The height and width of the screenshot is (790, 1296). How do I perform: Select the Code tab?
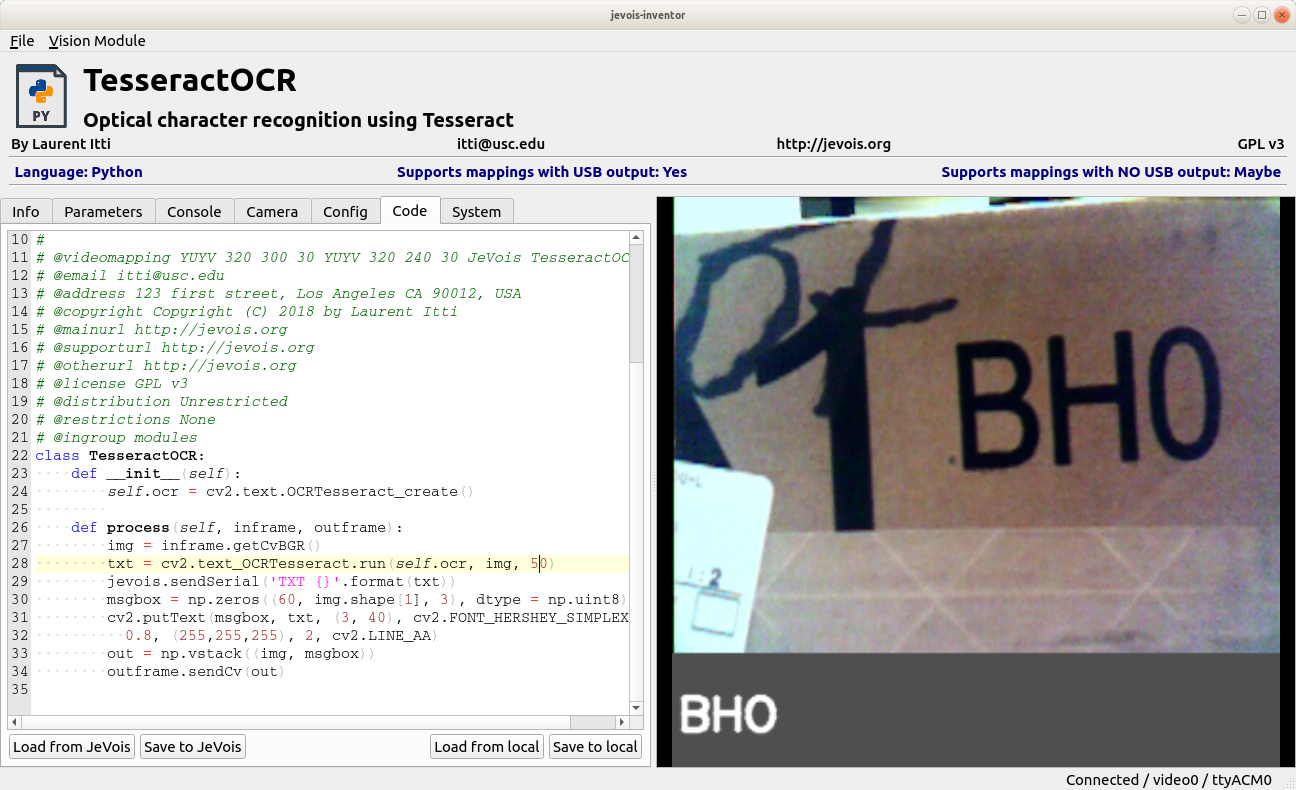coord(409,210)
